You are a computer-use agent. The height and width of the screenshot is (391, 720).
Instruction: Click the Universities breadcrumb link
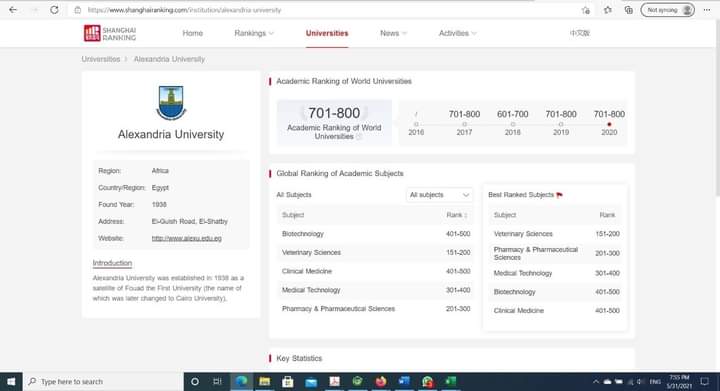pyautogui.click(x=101, y=59)
